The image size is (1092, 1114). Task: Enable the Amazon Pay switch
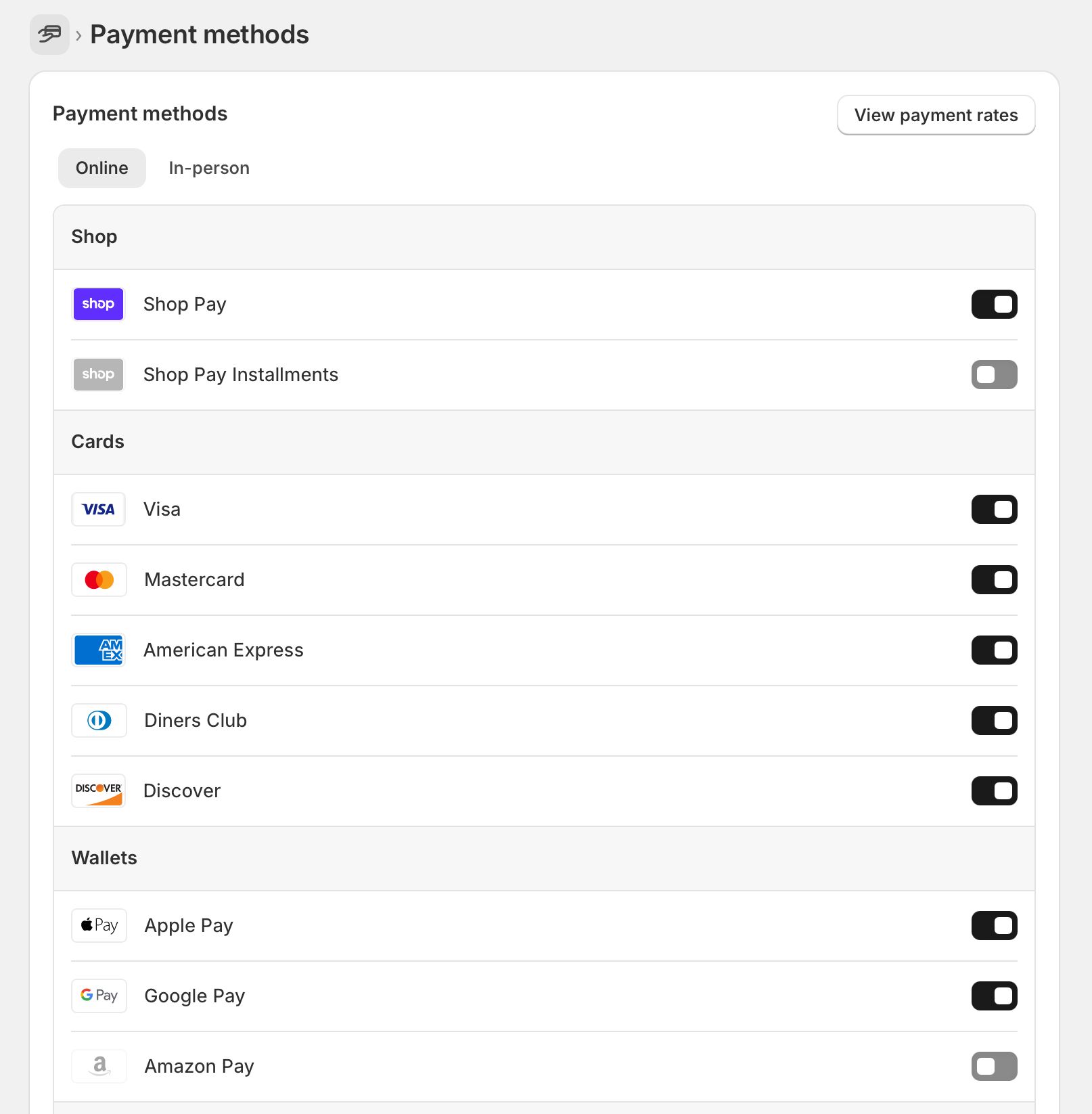click(x=994, y=1067)
